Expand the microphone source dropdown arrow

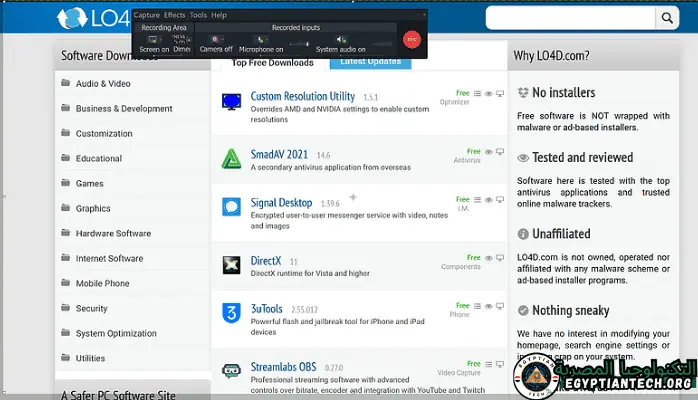267,40
